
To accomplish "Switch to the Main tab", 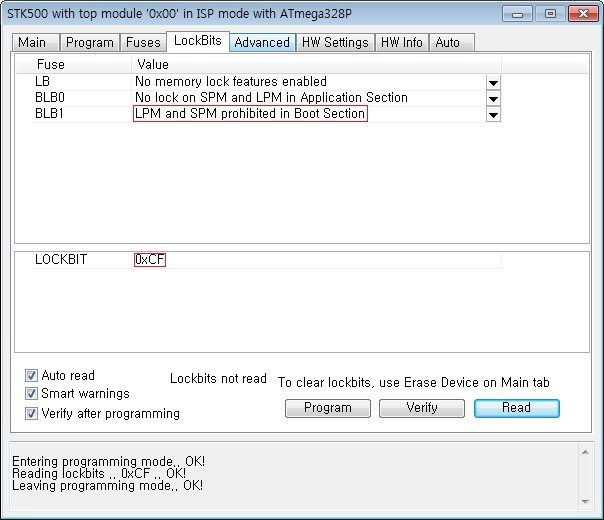I will click(35, 42).
